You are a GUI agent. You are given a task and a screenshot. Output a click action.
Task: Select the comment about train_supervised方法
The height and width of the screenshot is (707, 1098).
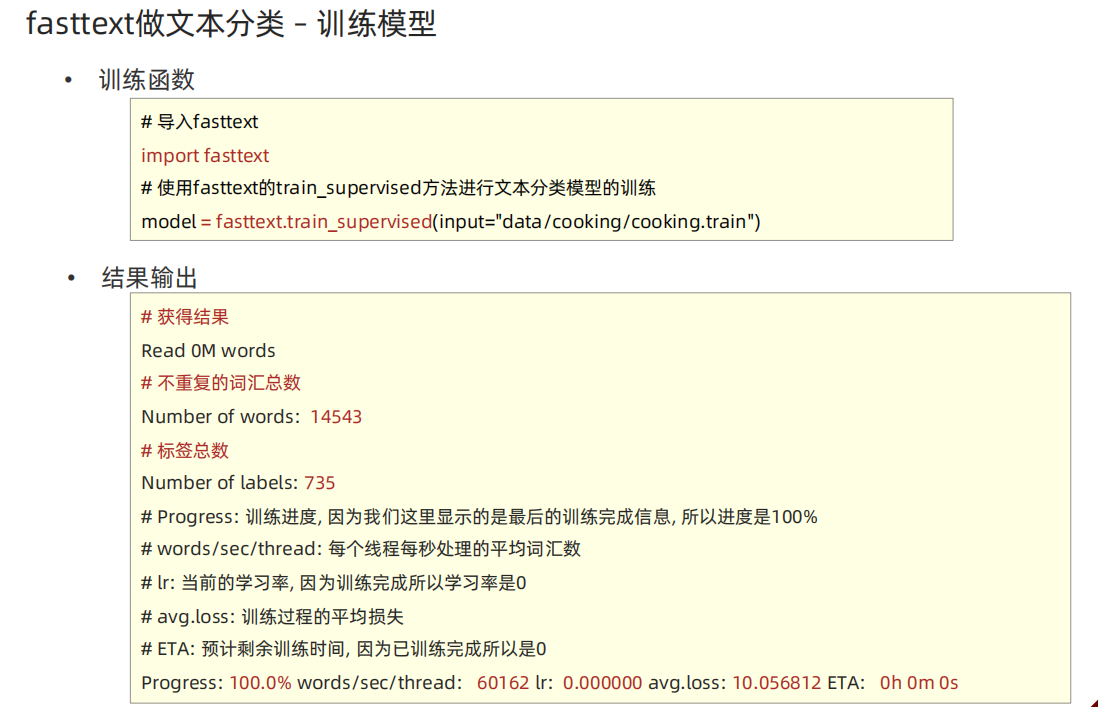click(398, 188)
